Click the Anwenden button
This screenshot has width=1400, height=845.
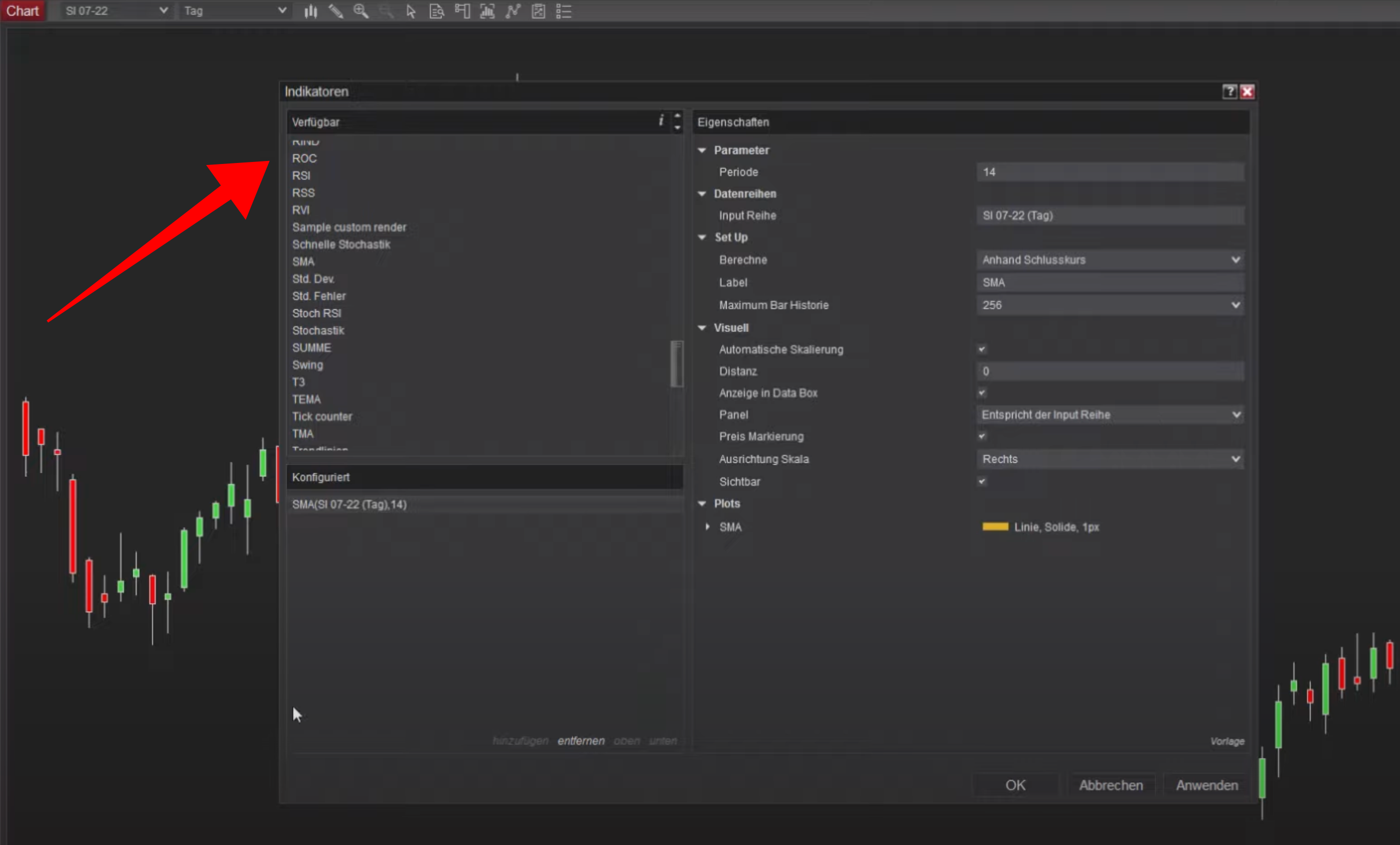tap(1207, 785)
